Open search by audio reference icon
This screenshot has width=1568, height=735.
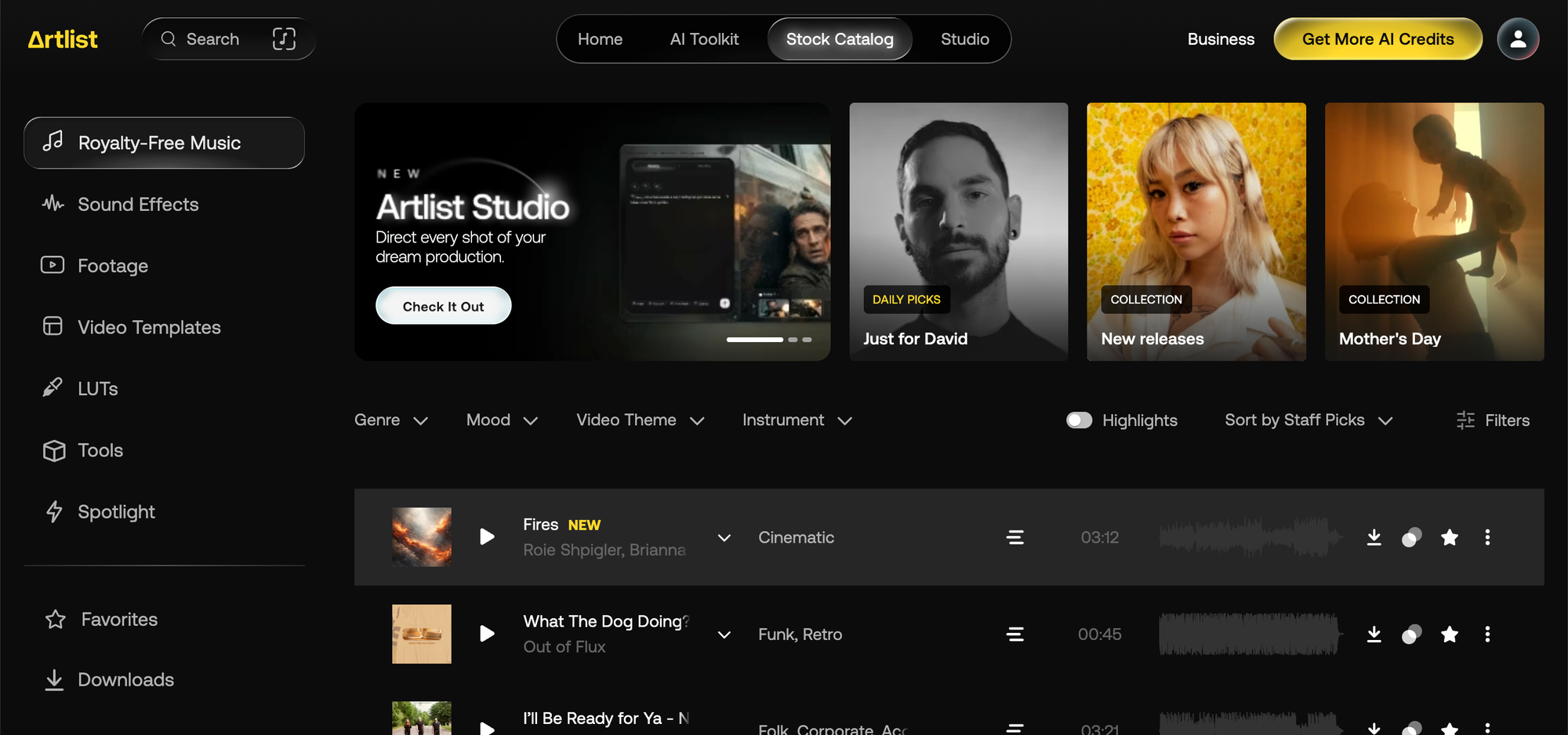click(284, 39)
